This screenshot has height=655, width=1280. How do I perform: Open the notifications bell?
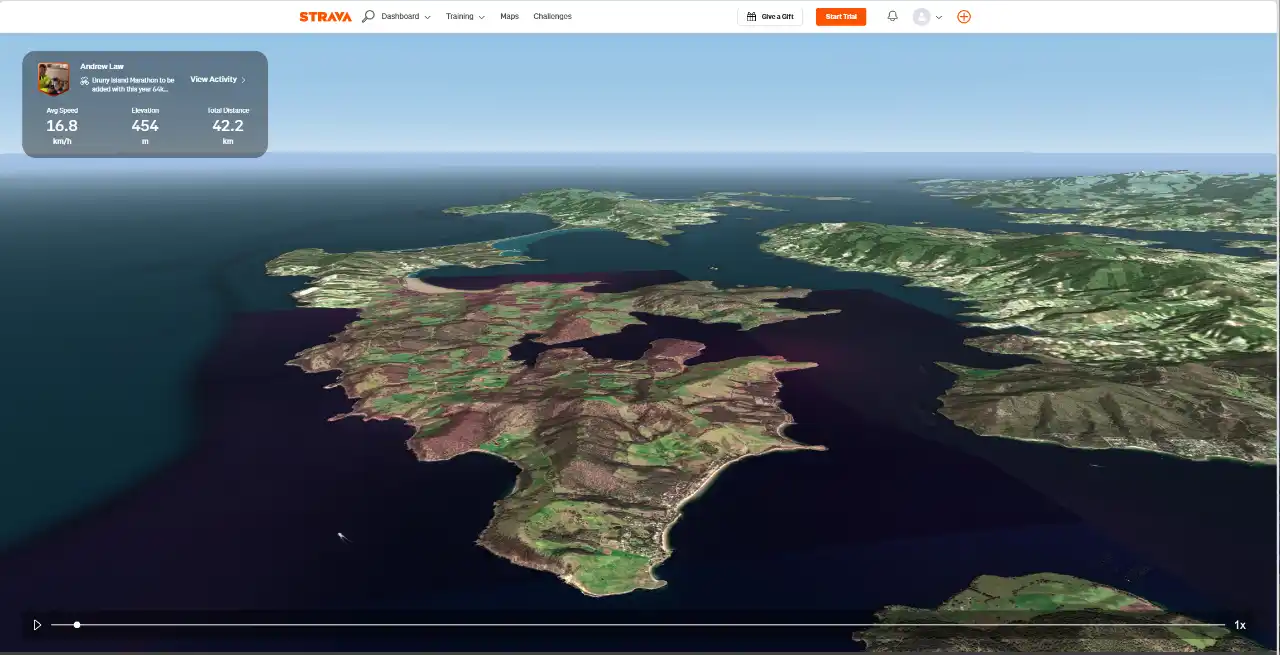tap(893, 16)
